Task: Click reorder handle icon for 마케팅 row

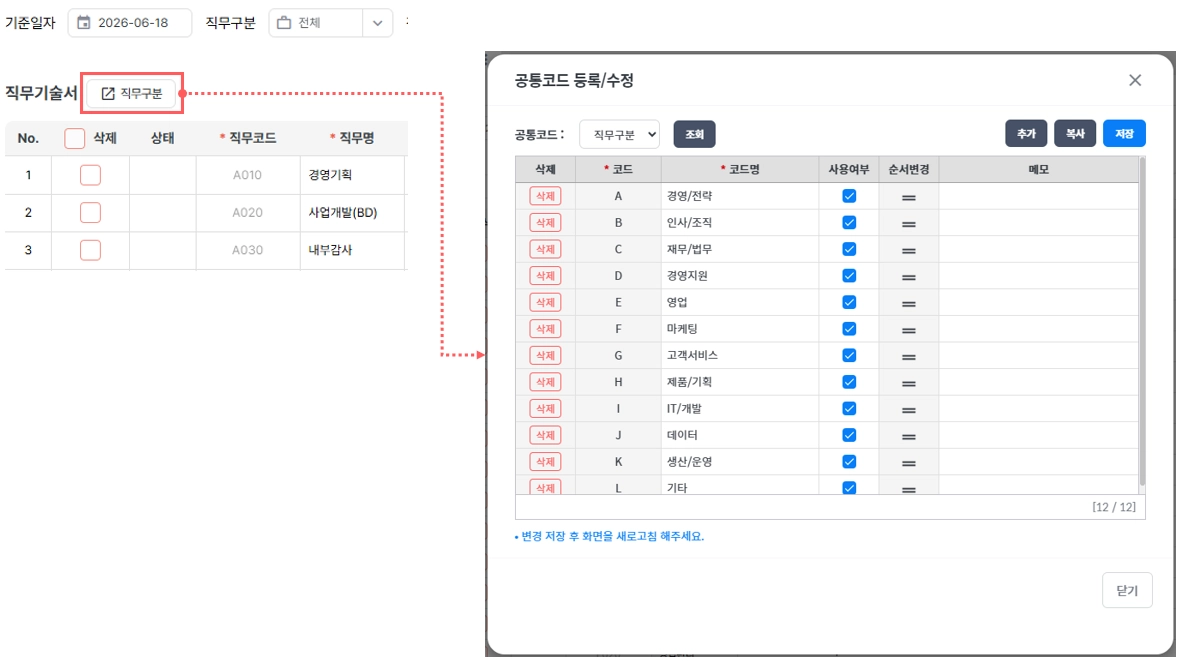Action: tap(908, 330)
